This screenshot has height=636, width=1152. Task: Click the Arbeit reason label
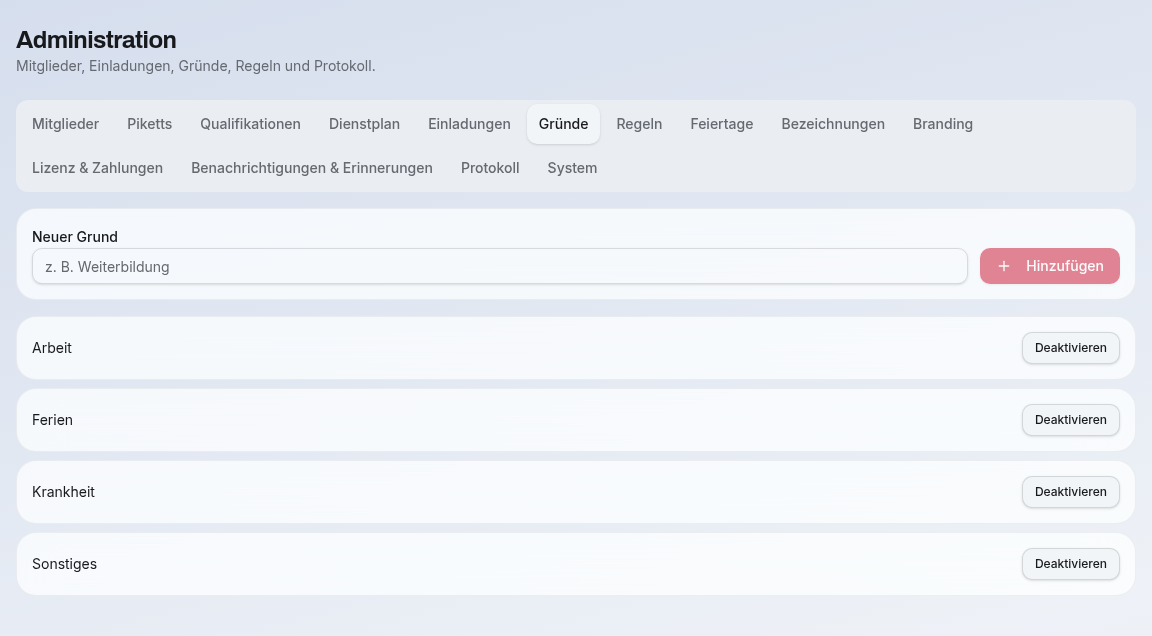52,348
